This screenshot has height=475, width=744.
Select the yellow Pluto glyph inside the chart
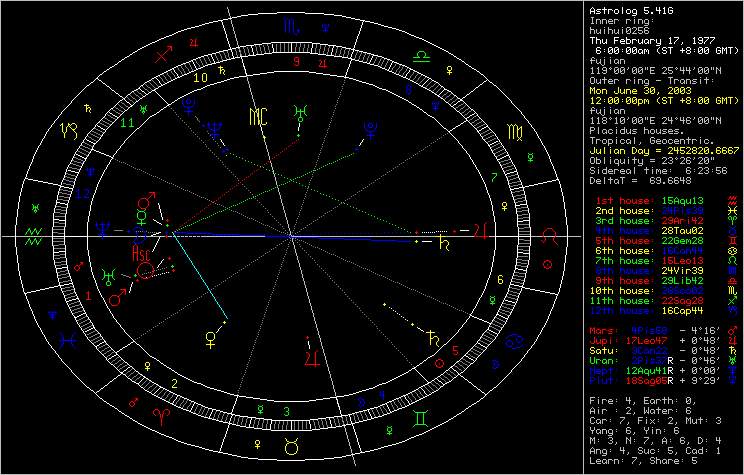369,129
